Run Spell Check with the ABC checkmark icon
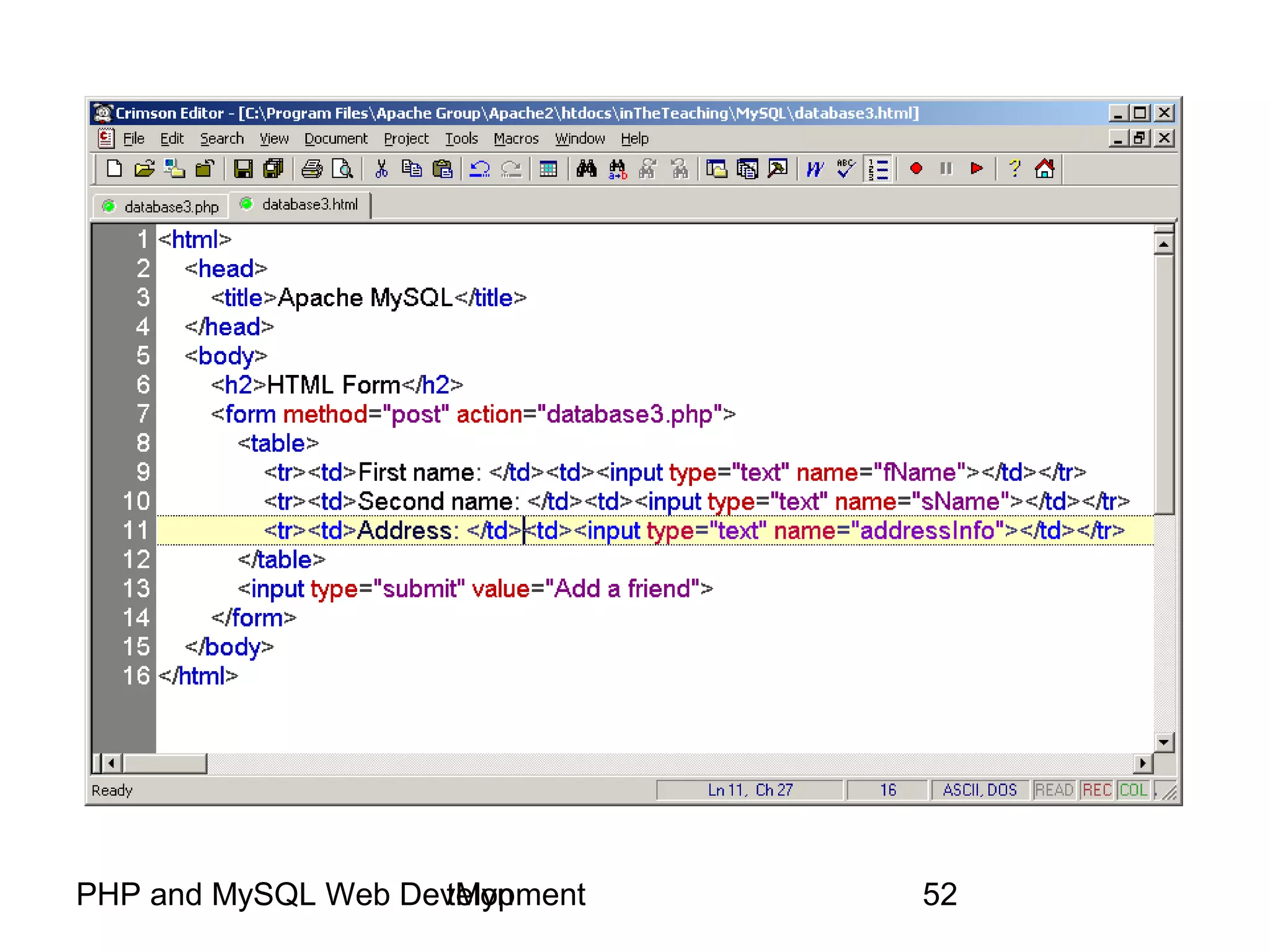Screen dimensions: 1270x952 (846, 169)
